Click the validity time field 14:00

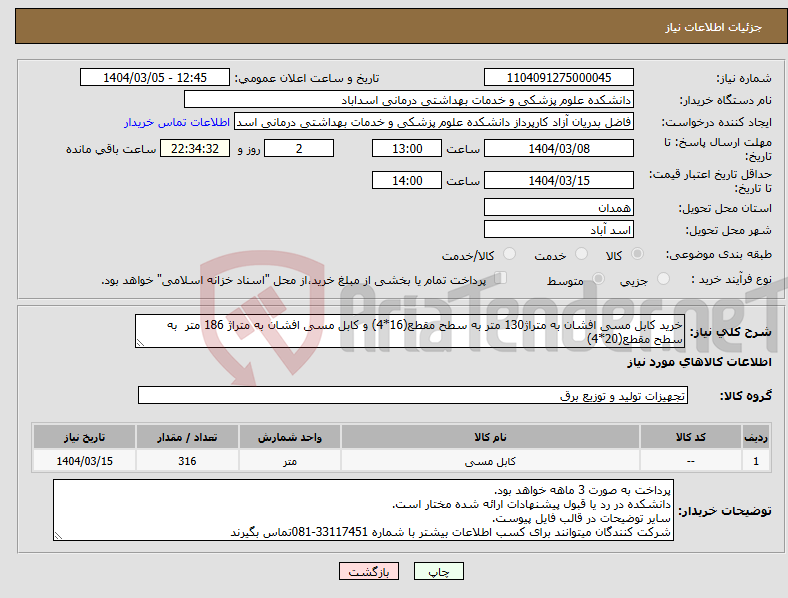(407, 180)
